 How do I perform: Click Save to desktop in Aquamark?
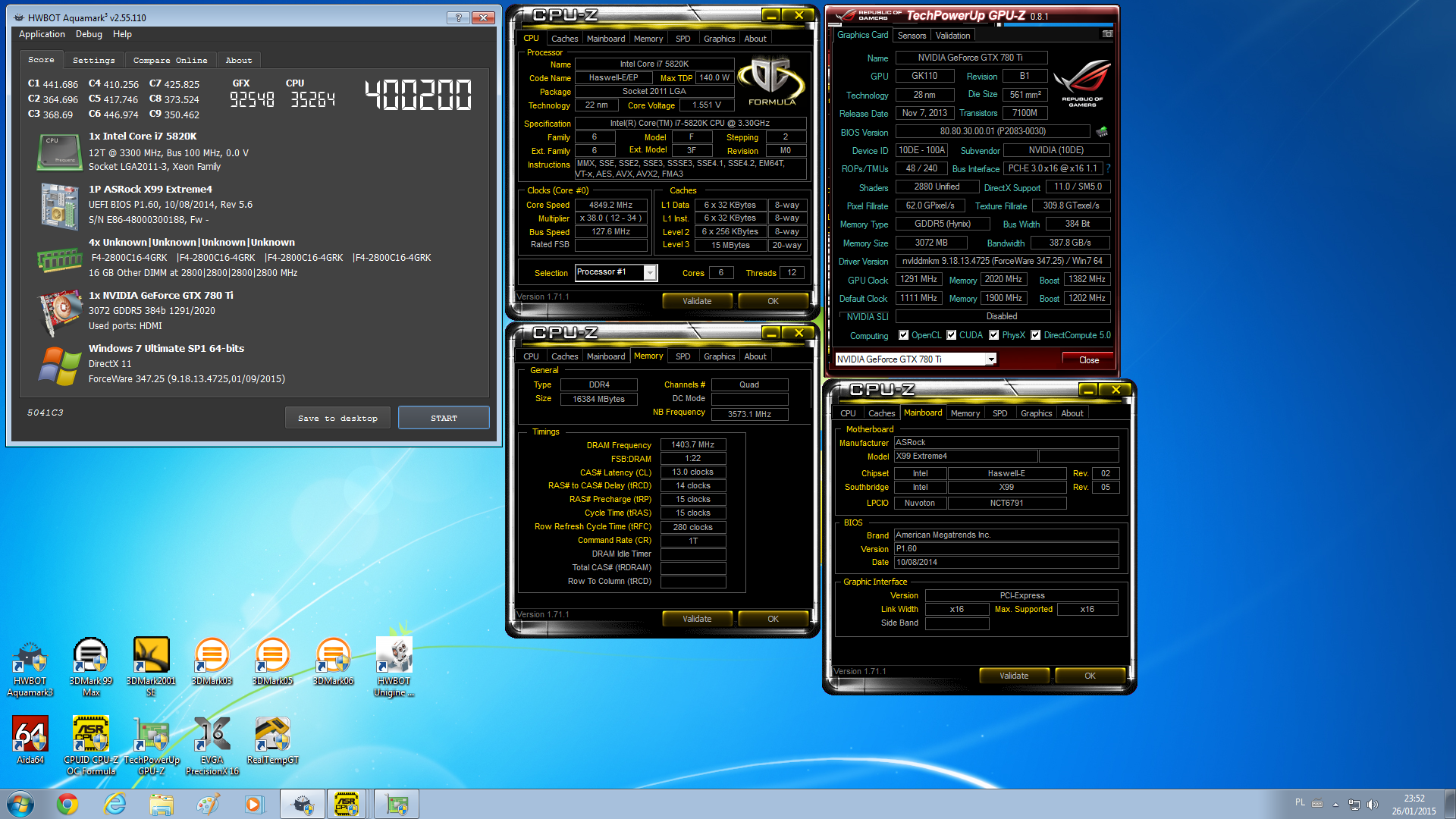pyautogui.click(x=337, y=418)
